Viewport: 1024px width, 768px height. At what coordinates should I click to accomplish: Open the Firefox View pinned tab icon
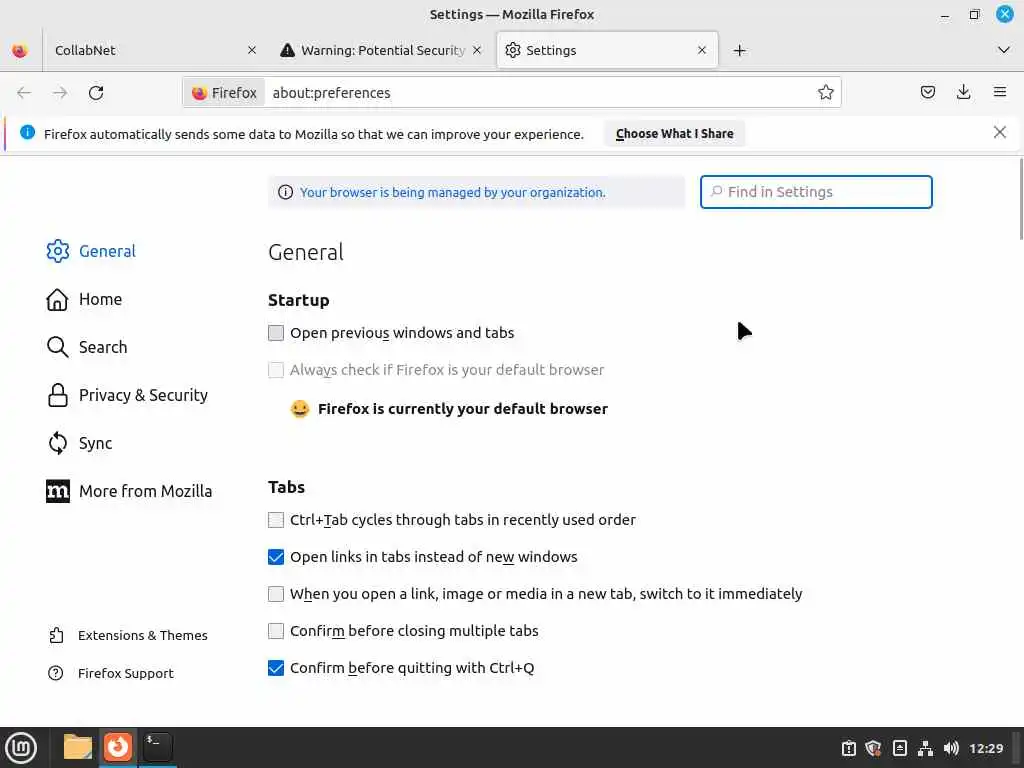pyautogui.click(x=20, y=50)
